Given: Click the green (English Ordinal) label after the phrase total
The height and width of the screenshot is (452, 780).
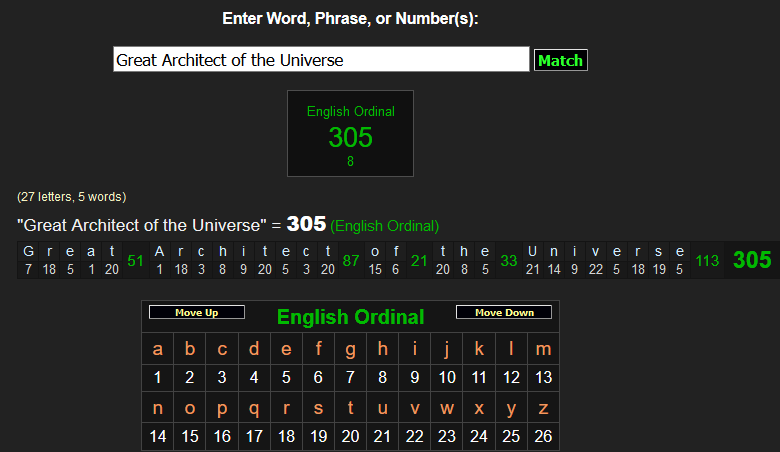Looking at the screenshot, I should (385, 226).
